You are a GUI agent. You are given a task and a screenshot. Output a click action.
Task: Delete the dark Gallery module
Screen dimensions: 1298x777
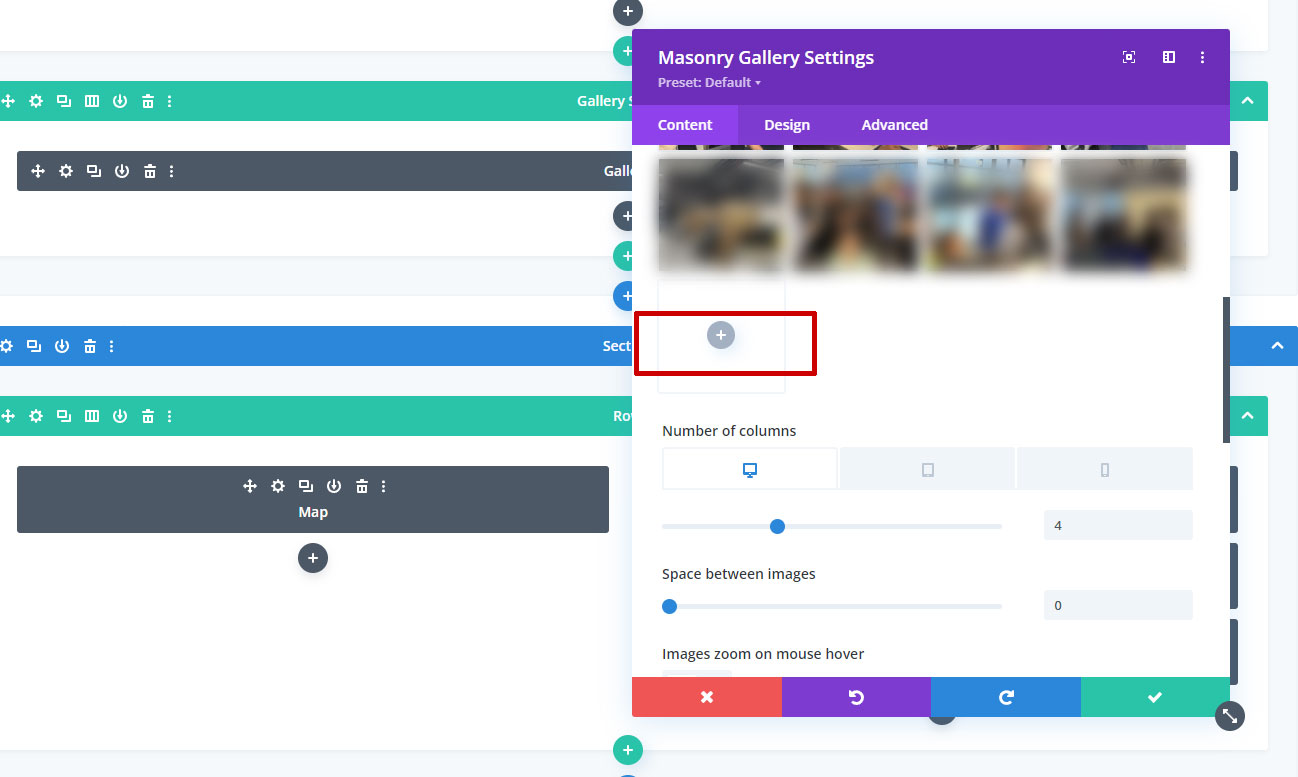tap(150, 171)
